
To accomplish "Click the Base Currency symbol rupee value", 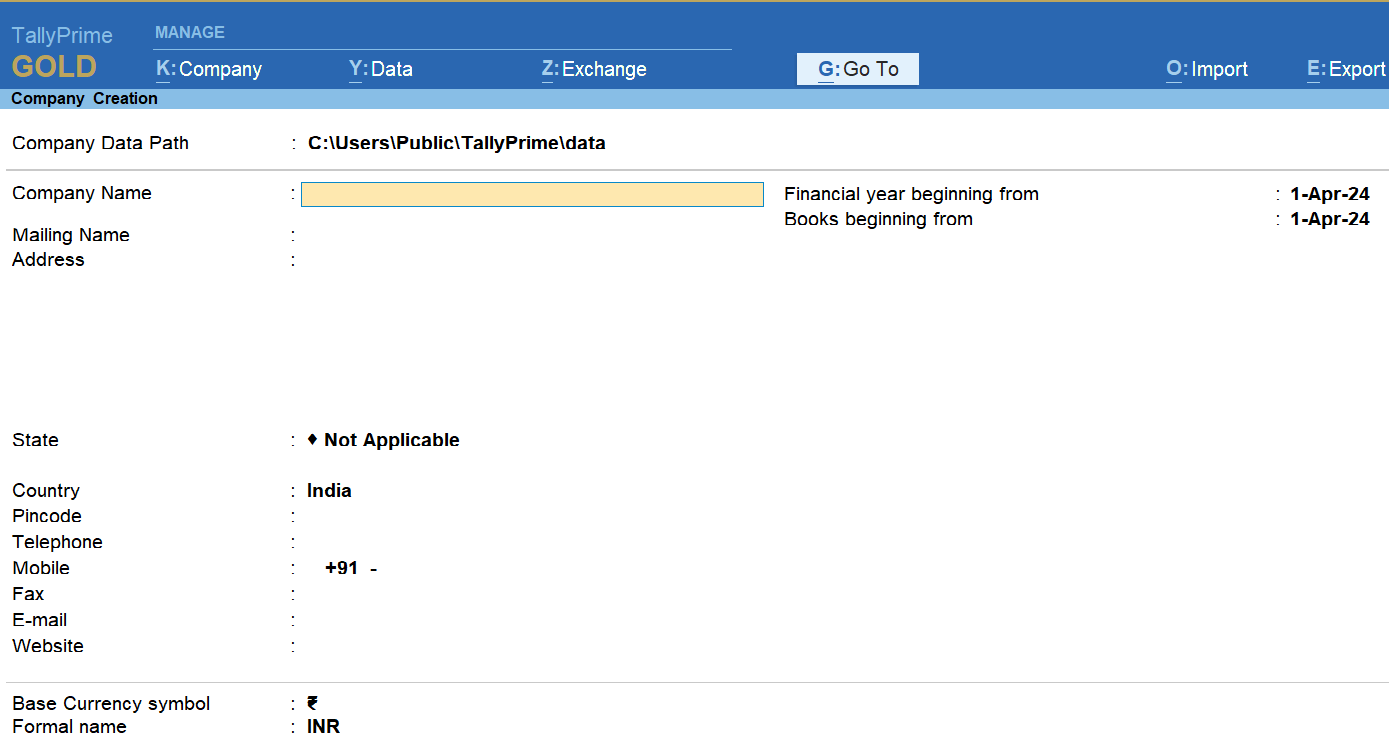I will tap(313, 704).
